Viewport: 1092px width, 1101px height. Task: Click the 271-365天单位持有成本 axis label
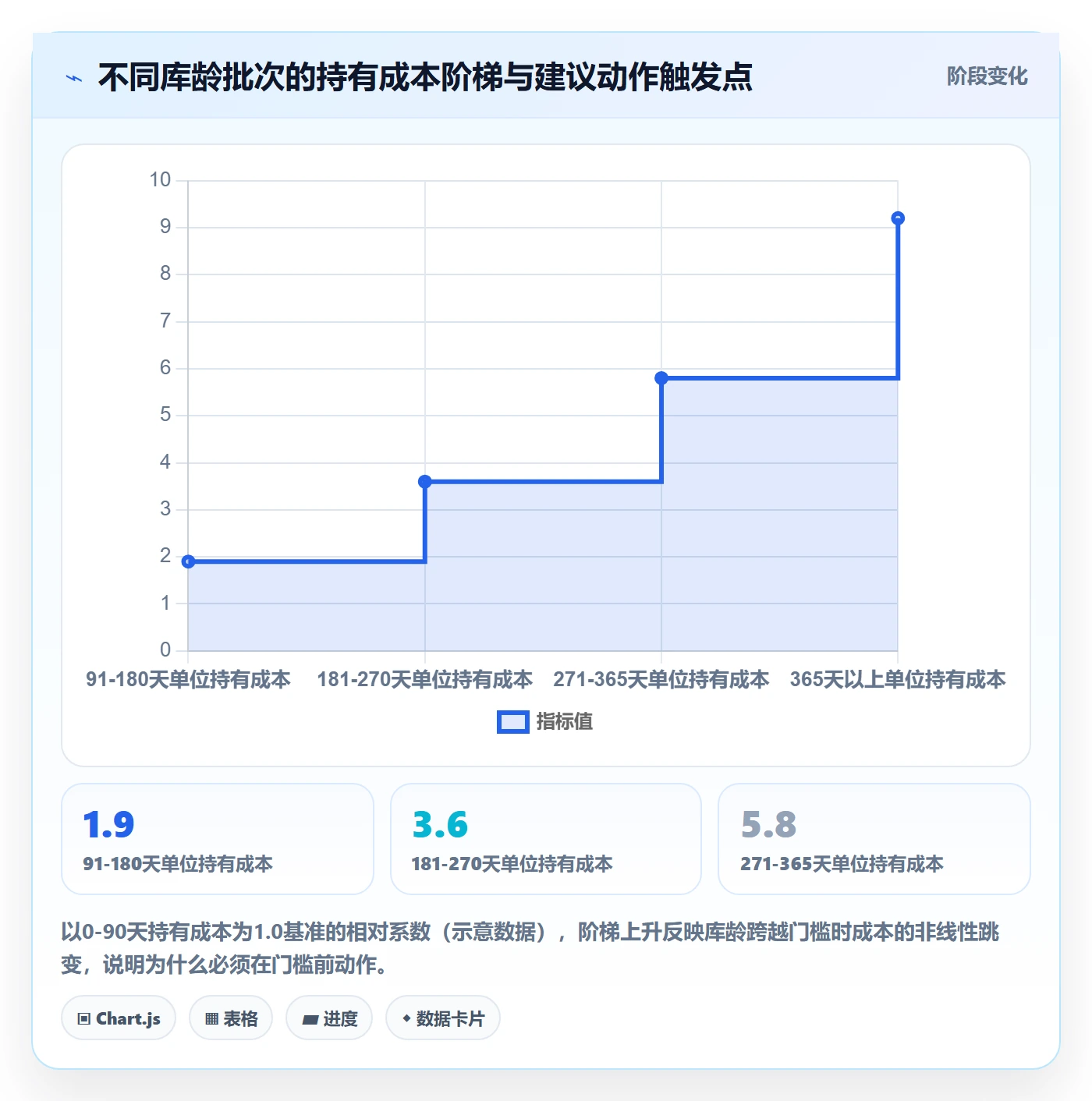[661, 679]
